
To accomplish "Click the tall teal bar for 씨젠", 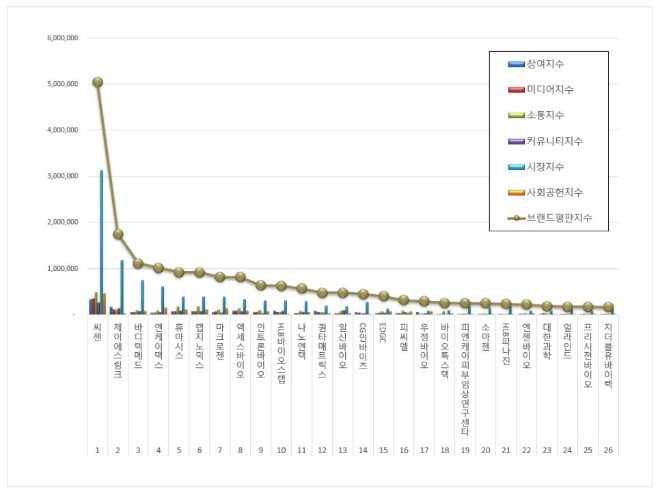I will point(101,242).
